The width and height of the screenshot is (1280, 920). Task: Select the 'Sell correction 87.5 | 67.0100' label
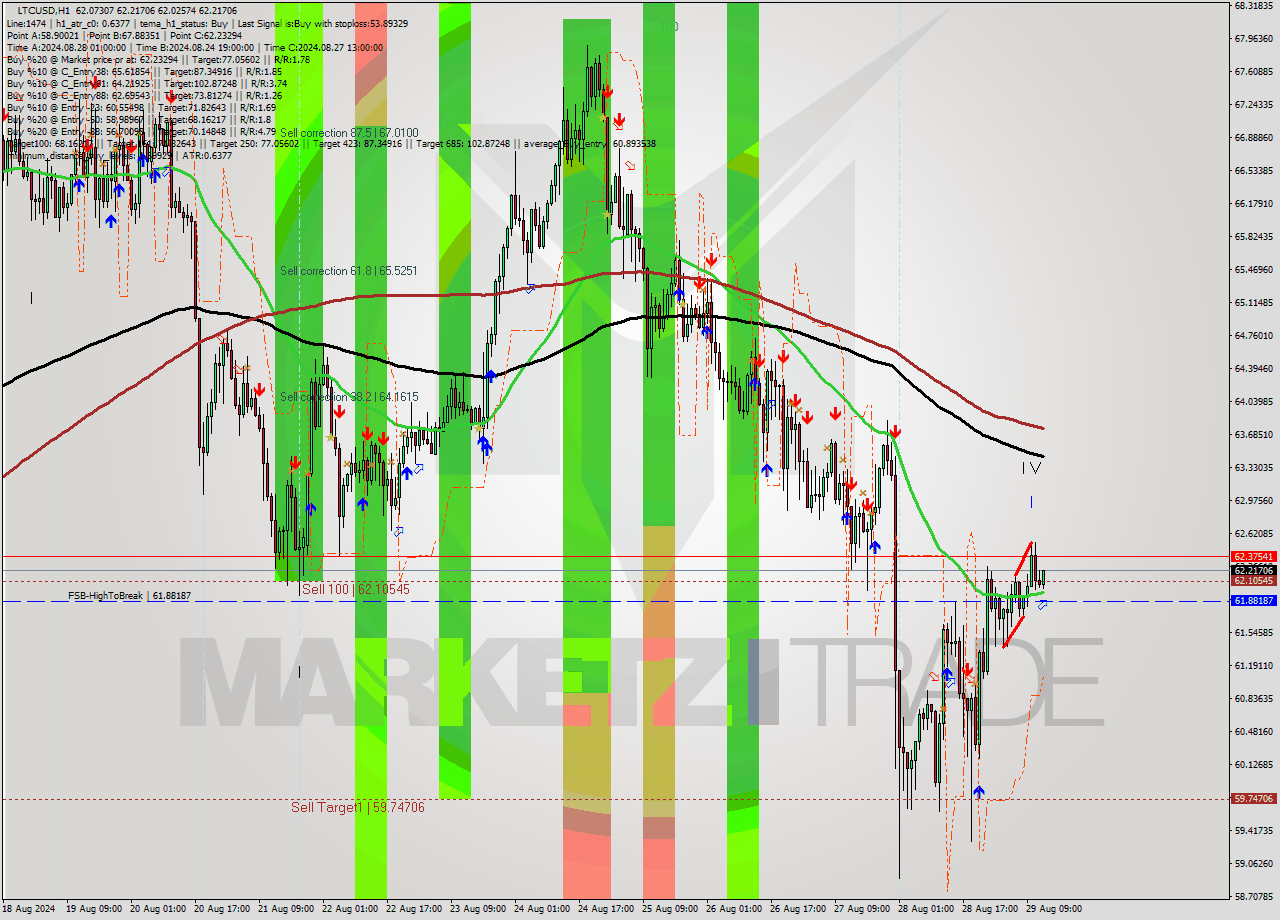click(349, 133)
